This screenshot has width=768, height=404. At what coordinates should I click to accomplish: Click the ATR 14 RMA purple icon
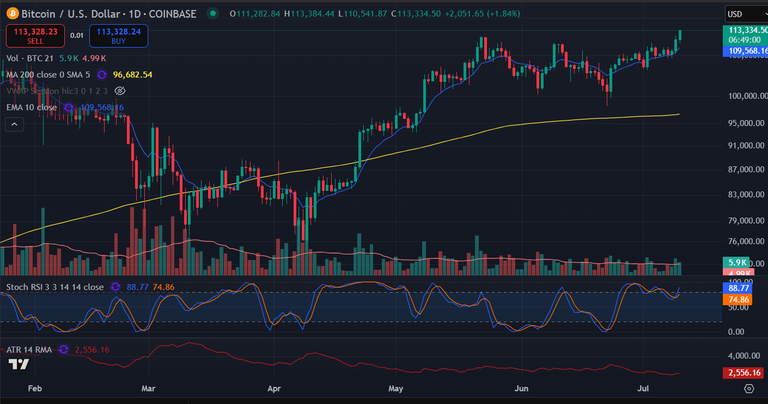[x=63, y=349]
